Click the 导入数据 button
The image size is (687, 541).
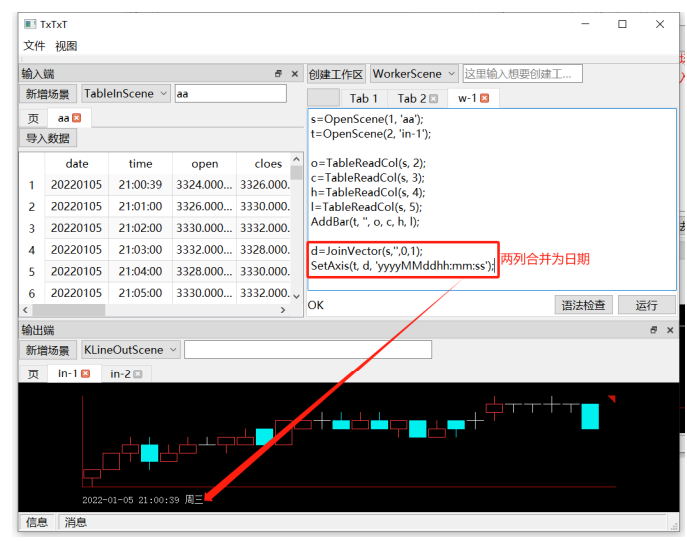click(x=48, y=138)
